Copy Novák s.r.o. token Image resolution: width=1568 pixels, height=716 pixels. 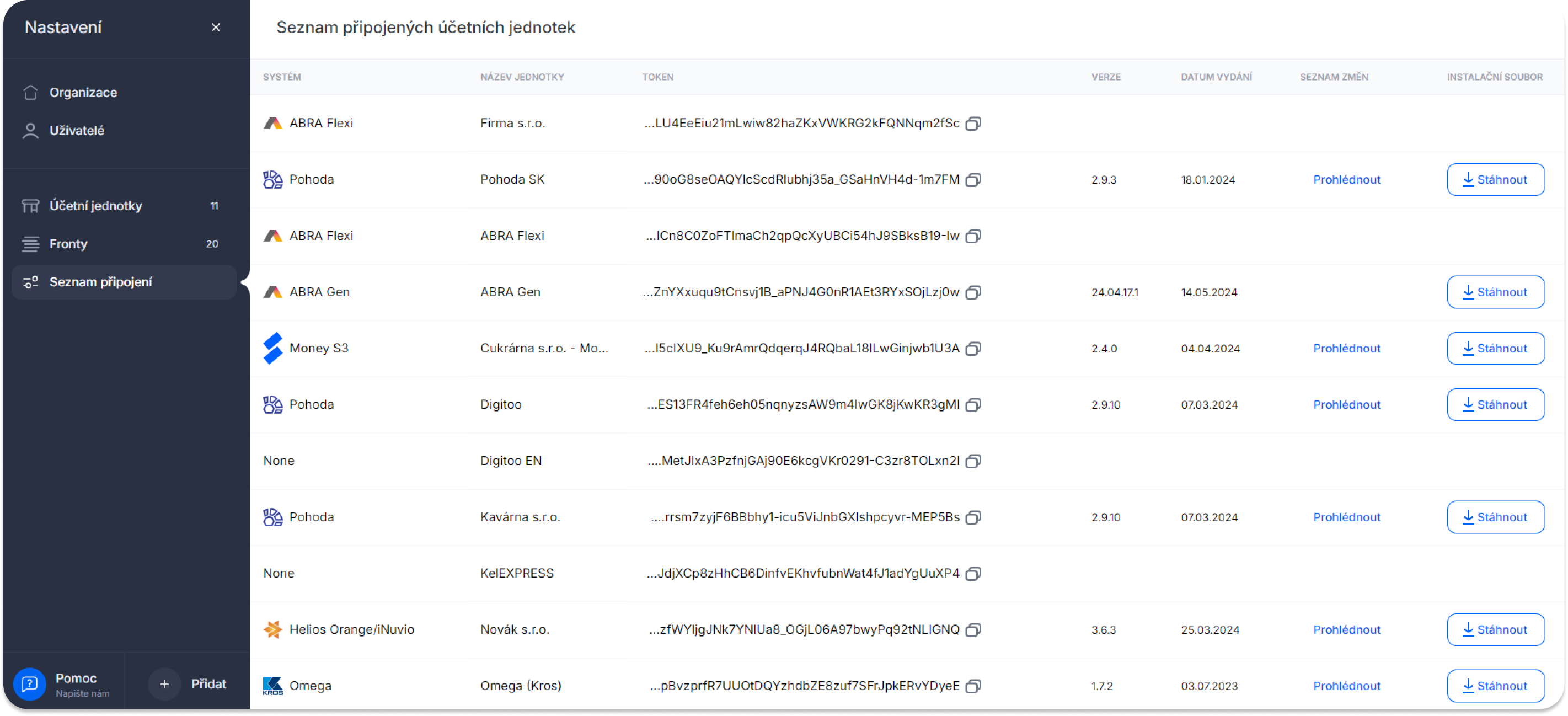pos(973,630)
